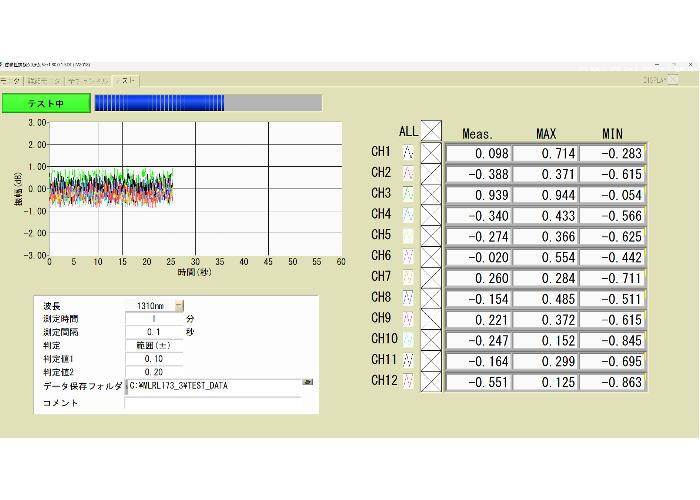Click the CH6 waveform color icon
This screenshot has height=500, width=700.
point(408,255)
